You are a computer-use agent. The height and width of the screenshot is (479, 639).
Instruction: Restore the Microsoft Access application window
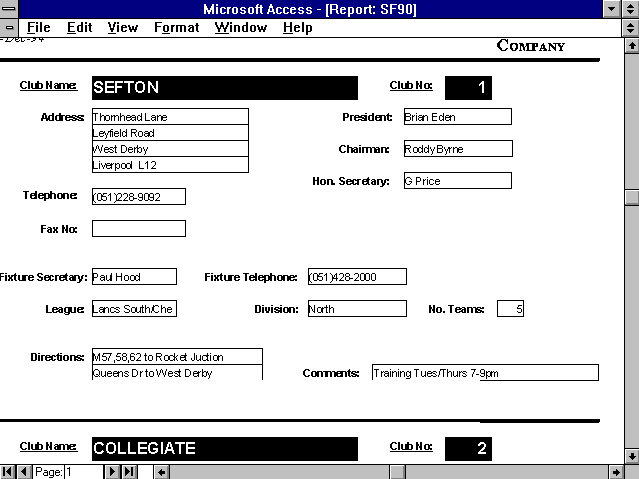point(630,9)
